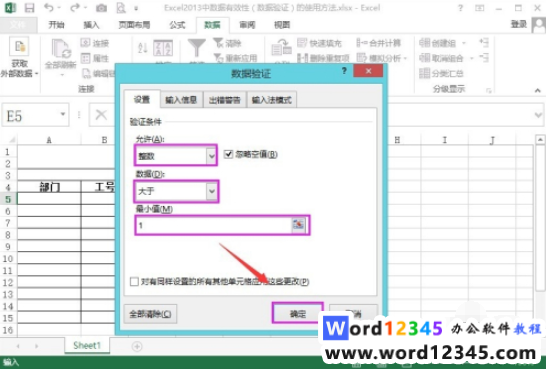Switch to the 设置 tab in dialog

(142, 100)
